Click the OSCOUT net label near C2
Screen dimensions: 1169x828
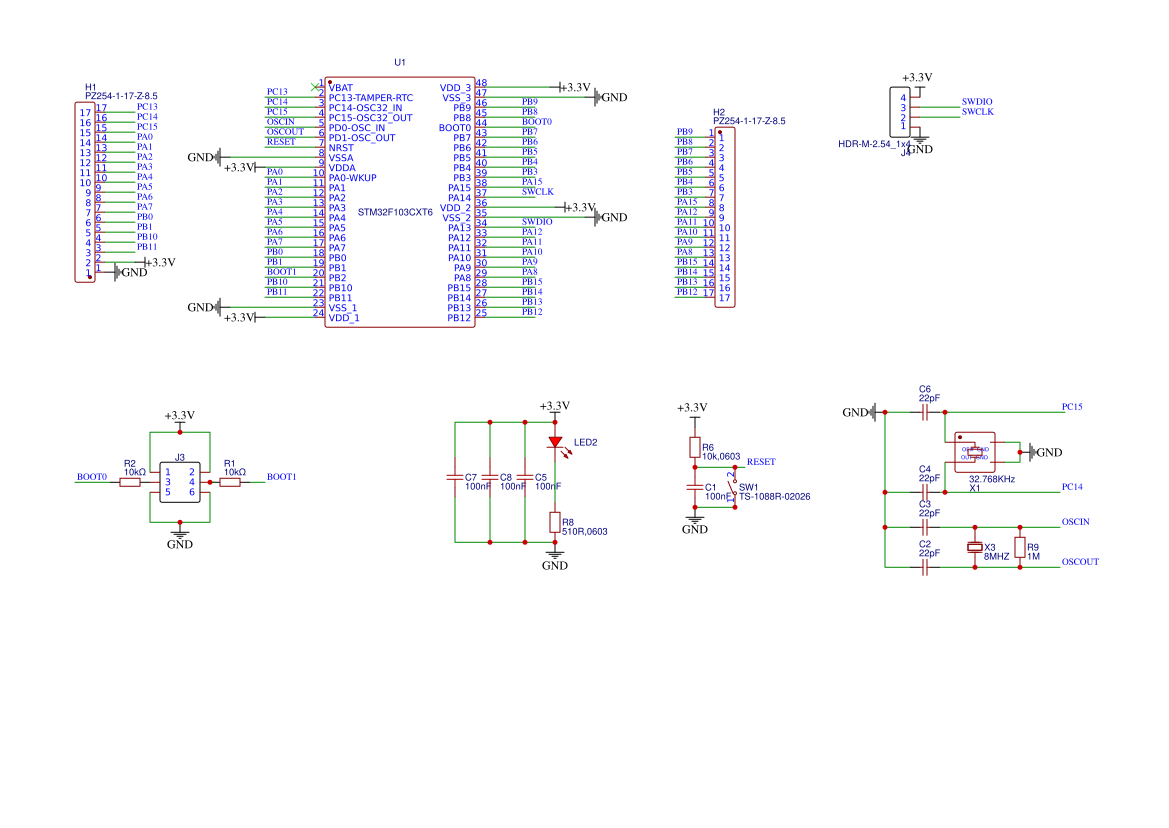pos(1080,562)
